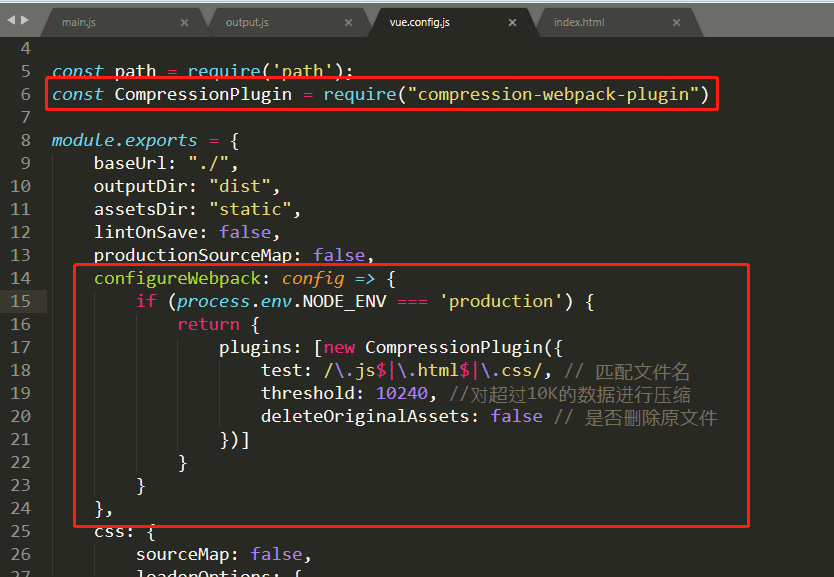The width and height of the screenshot is (834, 577).
Task: Click the test regex on line 18
Action: point(433,370)
